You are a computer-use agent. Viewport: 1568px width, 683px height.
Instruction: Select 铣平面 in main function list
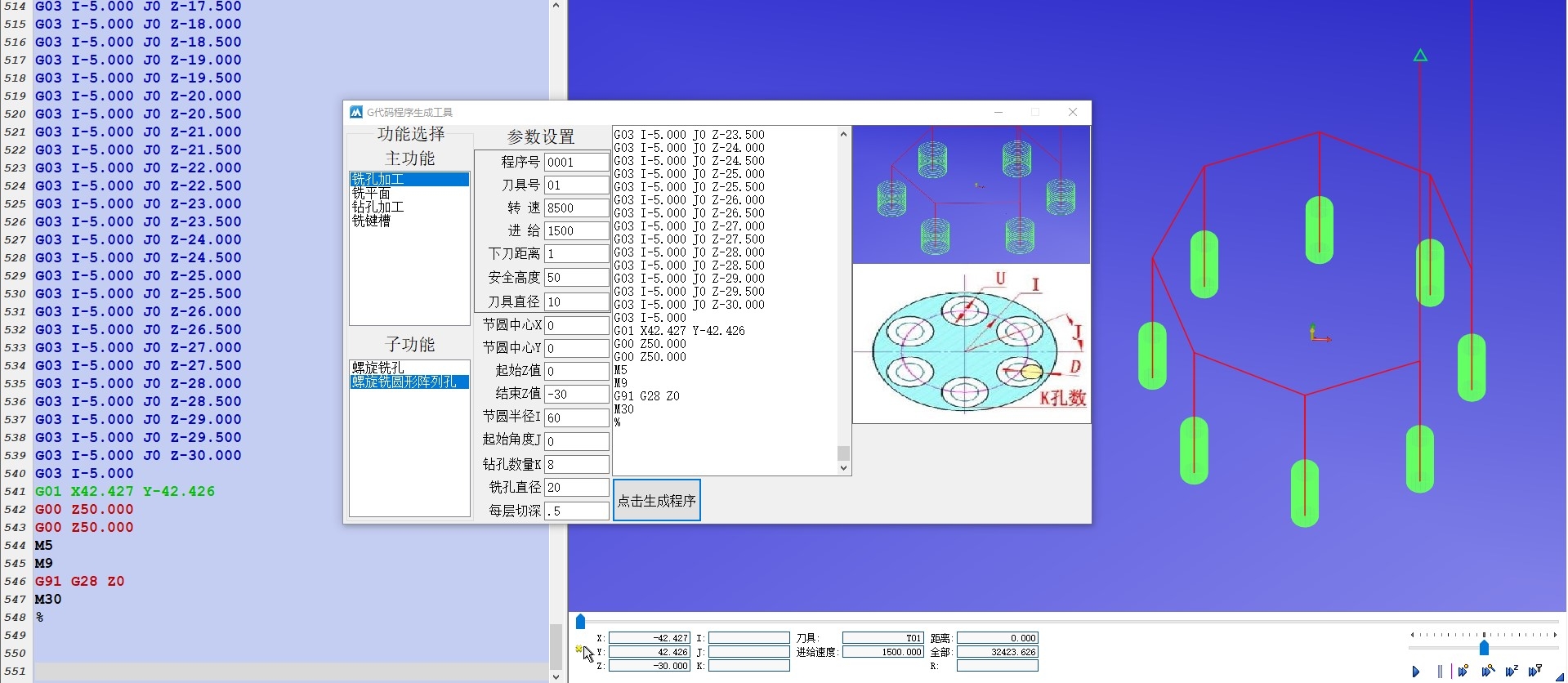click(x=371, y=194)
